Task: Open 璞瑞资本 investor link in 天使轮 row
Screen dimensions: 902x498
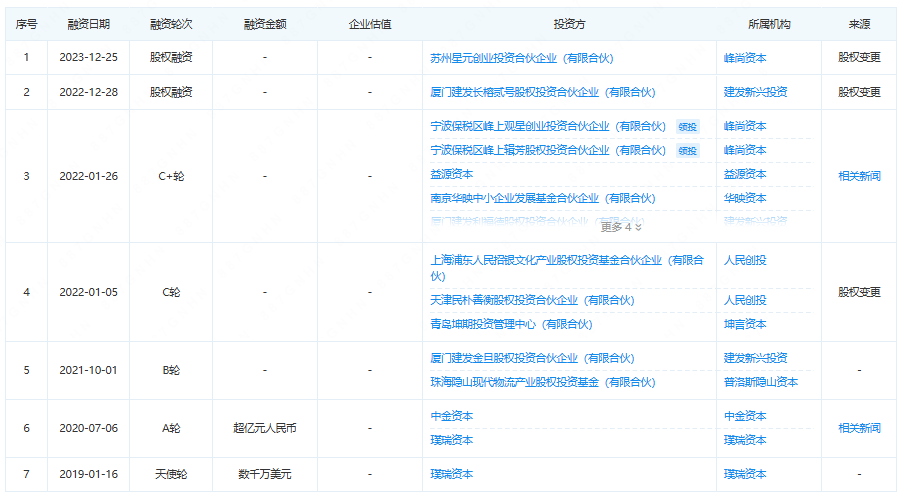Action: 452,474
